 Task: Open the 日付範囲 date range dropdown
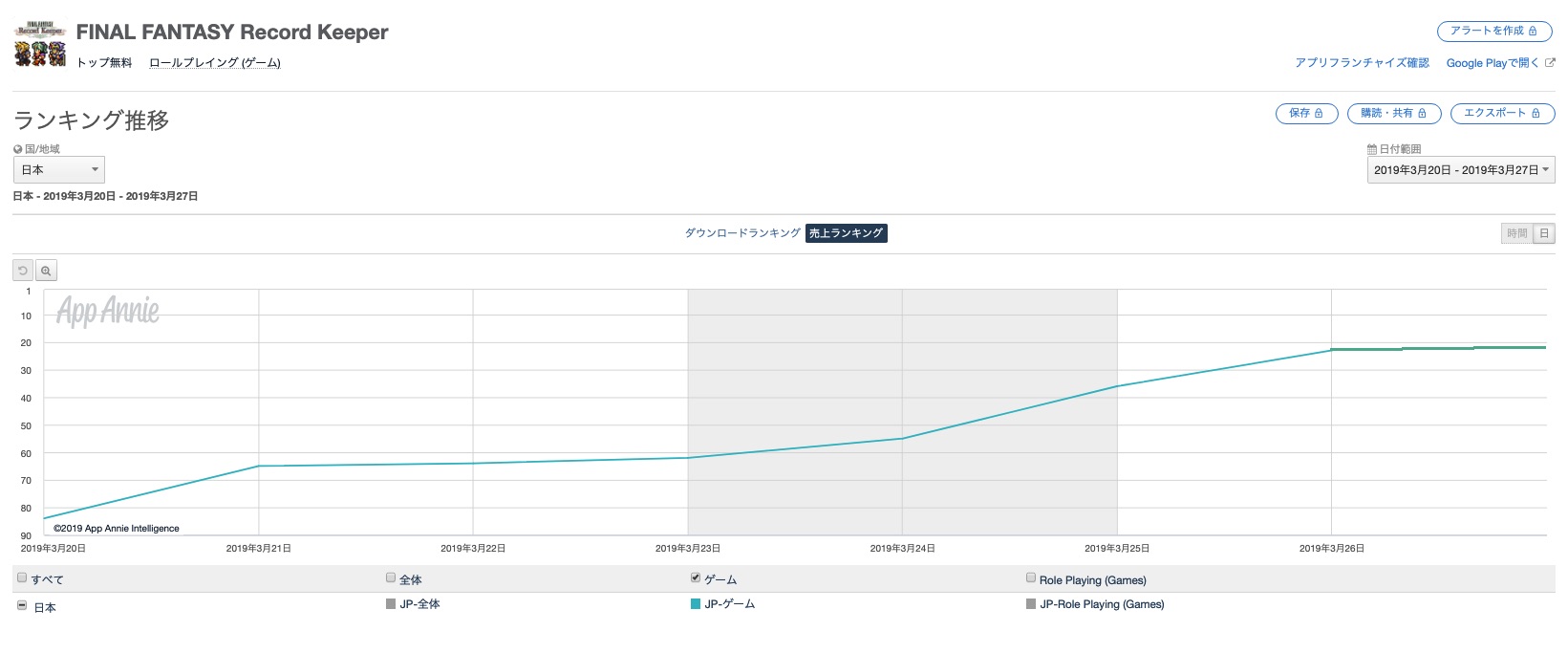pos(1461,170)
